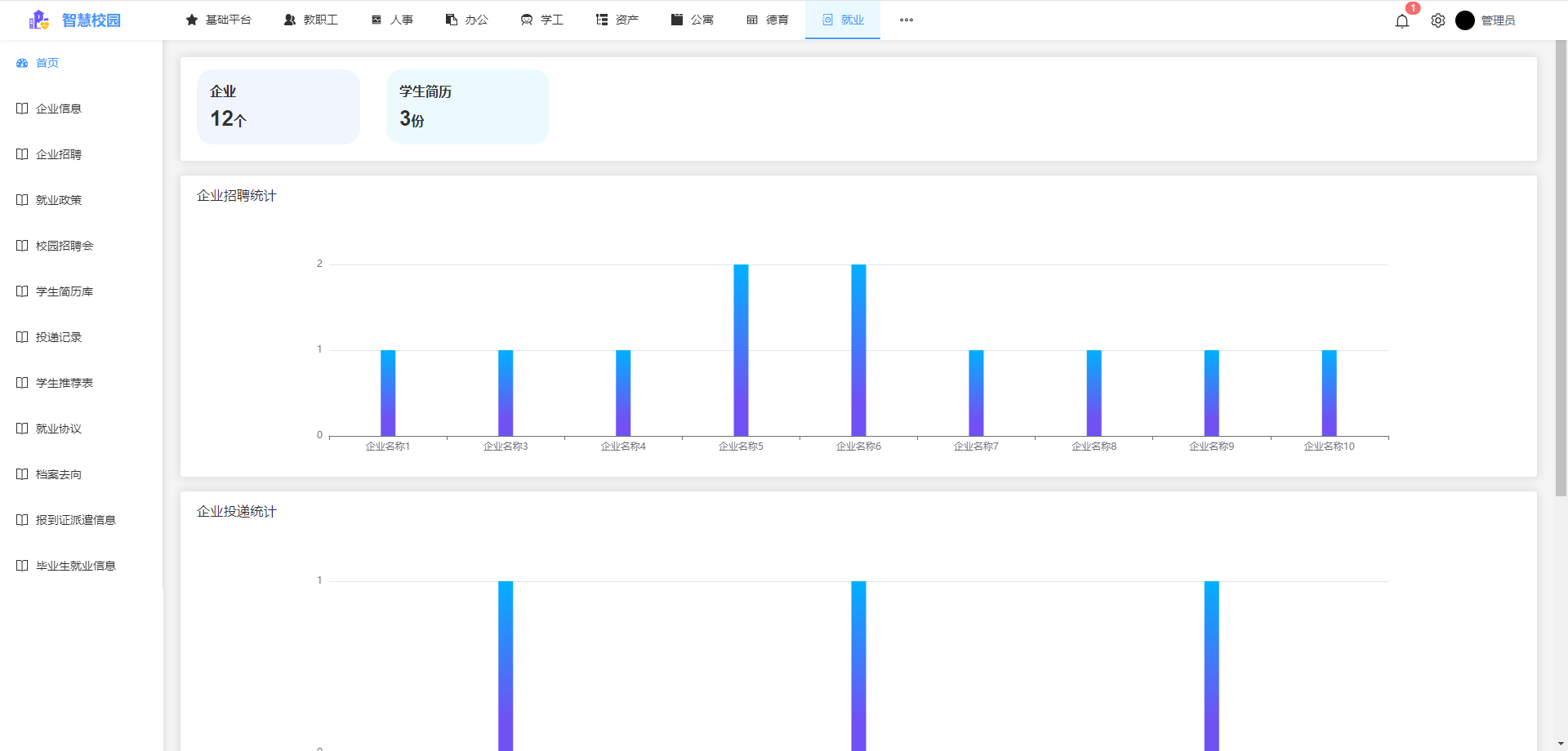This screenshot has width=1568, height=751.
Task: Open 毕业生就业信息 in sidebar
Action: [x=76, y=566]
